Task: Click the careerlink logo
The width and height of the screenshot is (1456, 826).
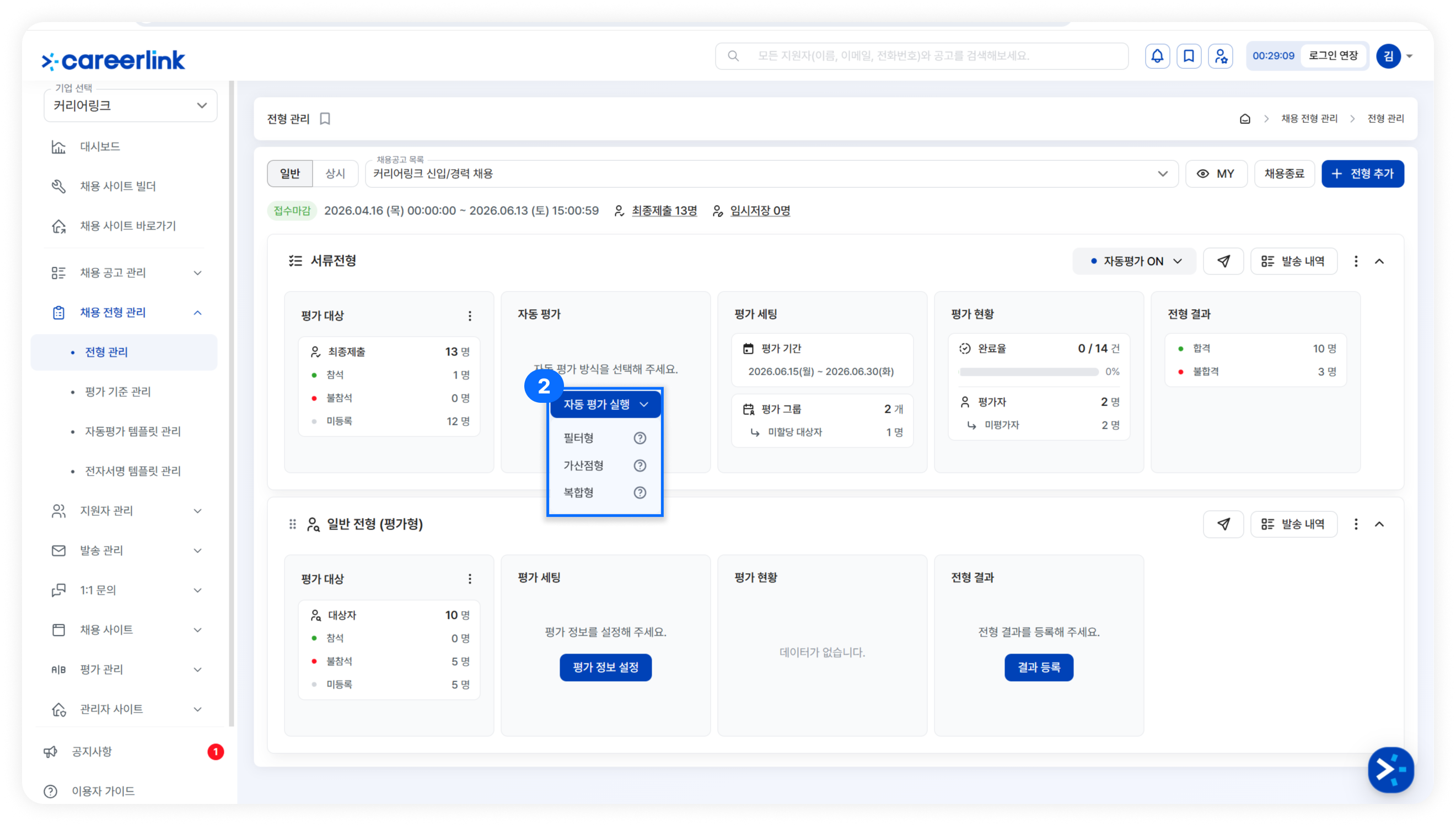Action: 114,60
